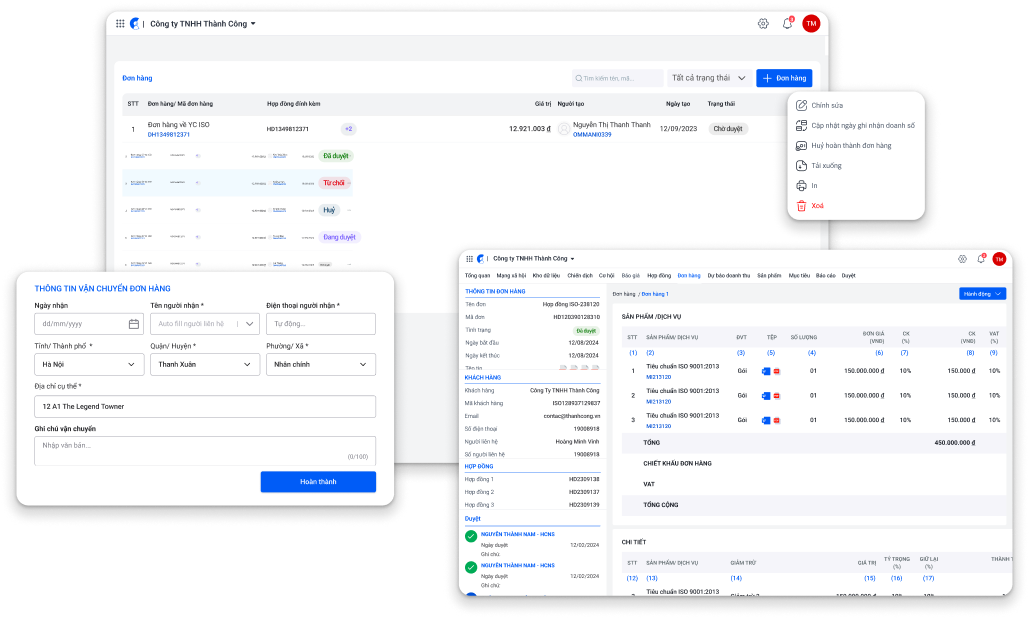The height and width of the screenshot is (618, 1029).
Task: Select Xoá from the context menu
Action: 817,205
